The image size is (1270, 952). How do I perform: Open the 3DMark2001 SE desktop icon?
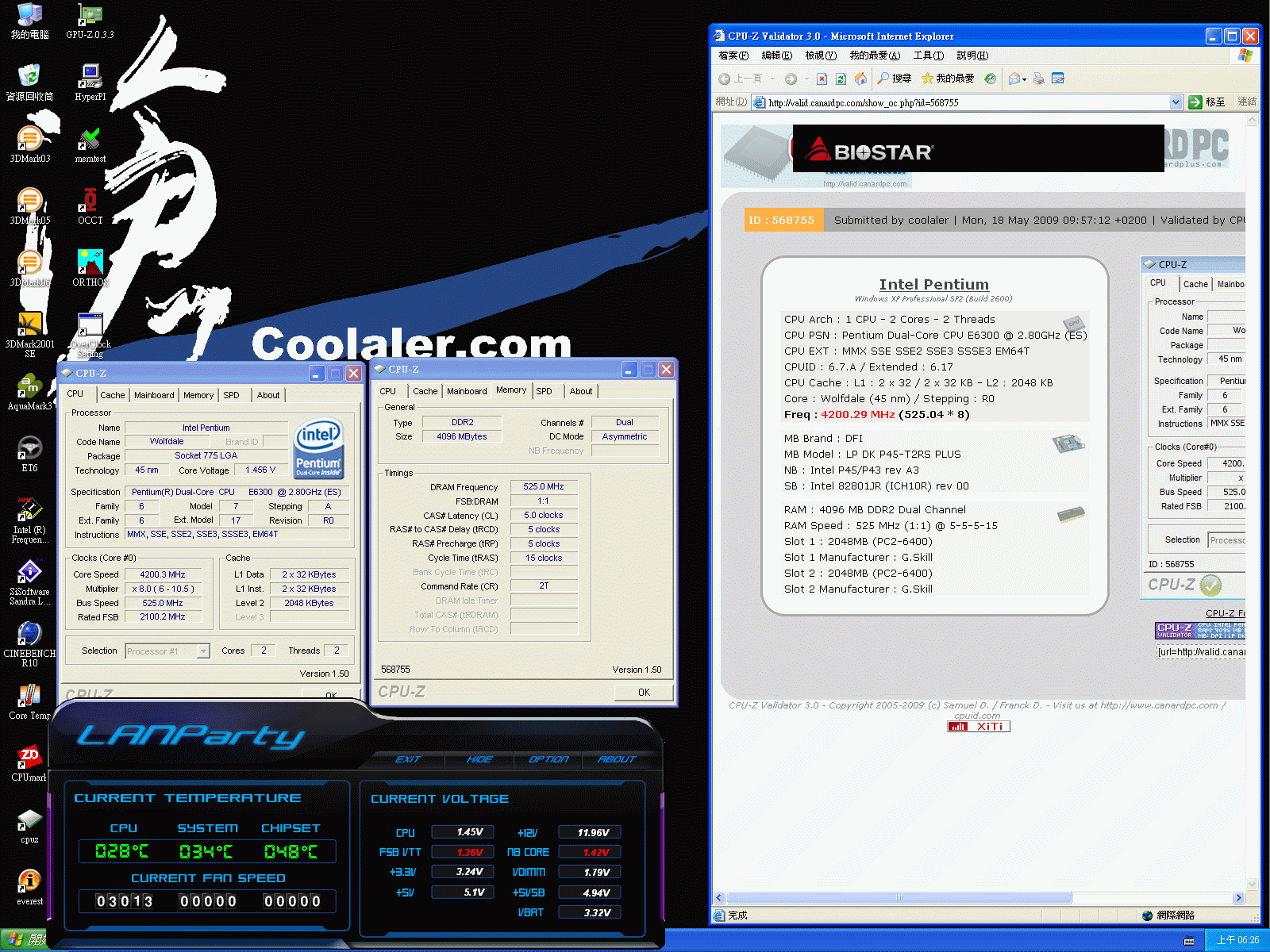pos(30,335)
